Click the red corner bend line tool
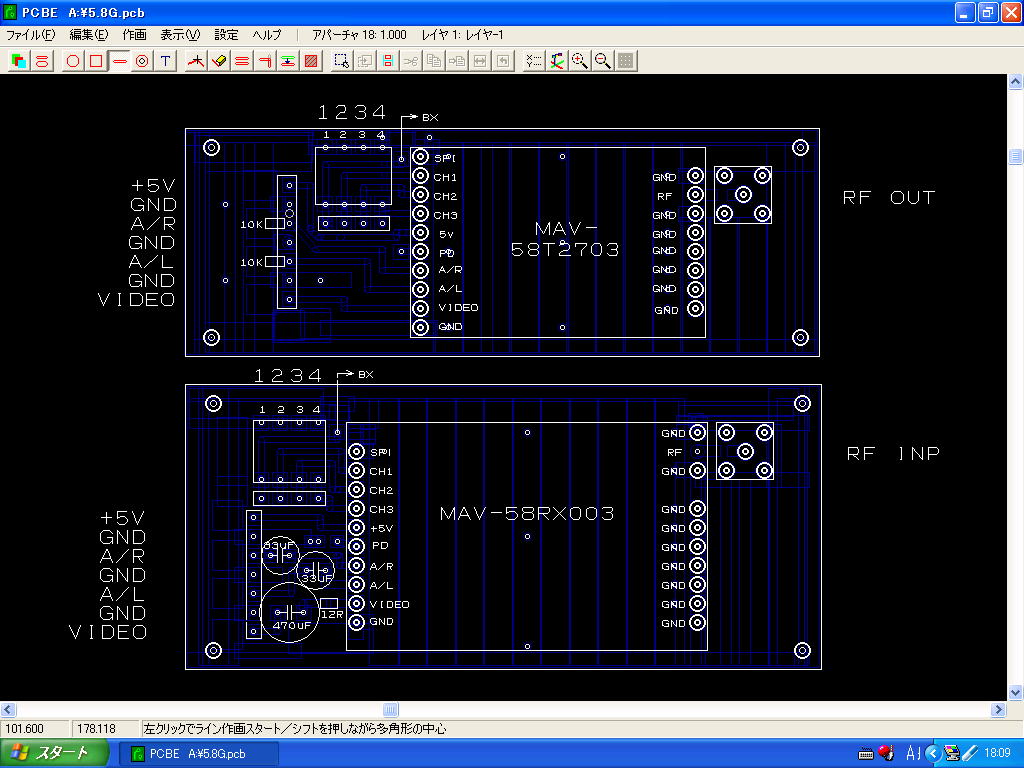The image size is (1024, 768). point(265,61)
